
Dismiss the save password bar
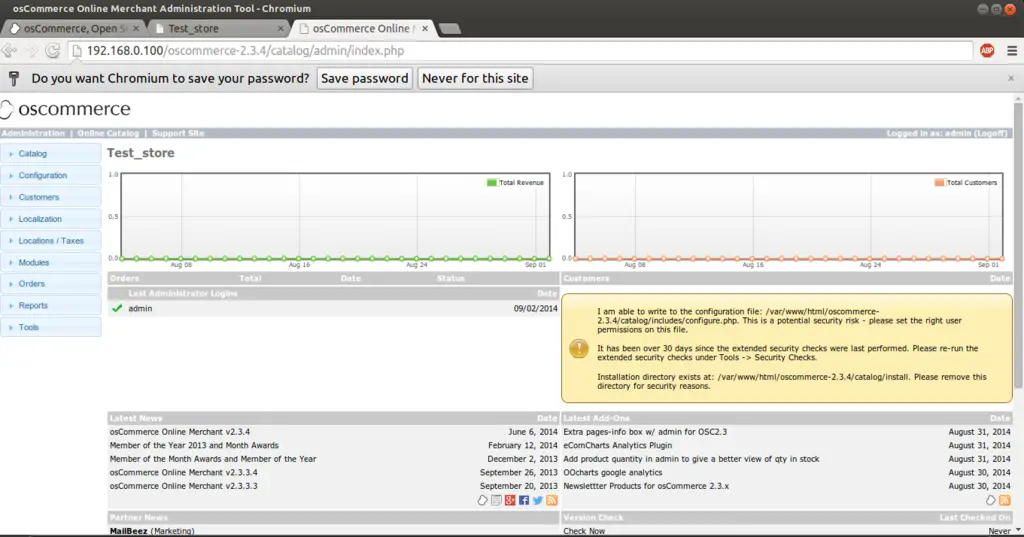pyautogui.click(x=1011, y=78)
